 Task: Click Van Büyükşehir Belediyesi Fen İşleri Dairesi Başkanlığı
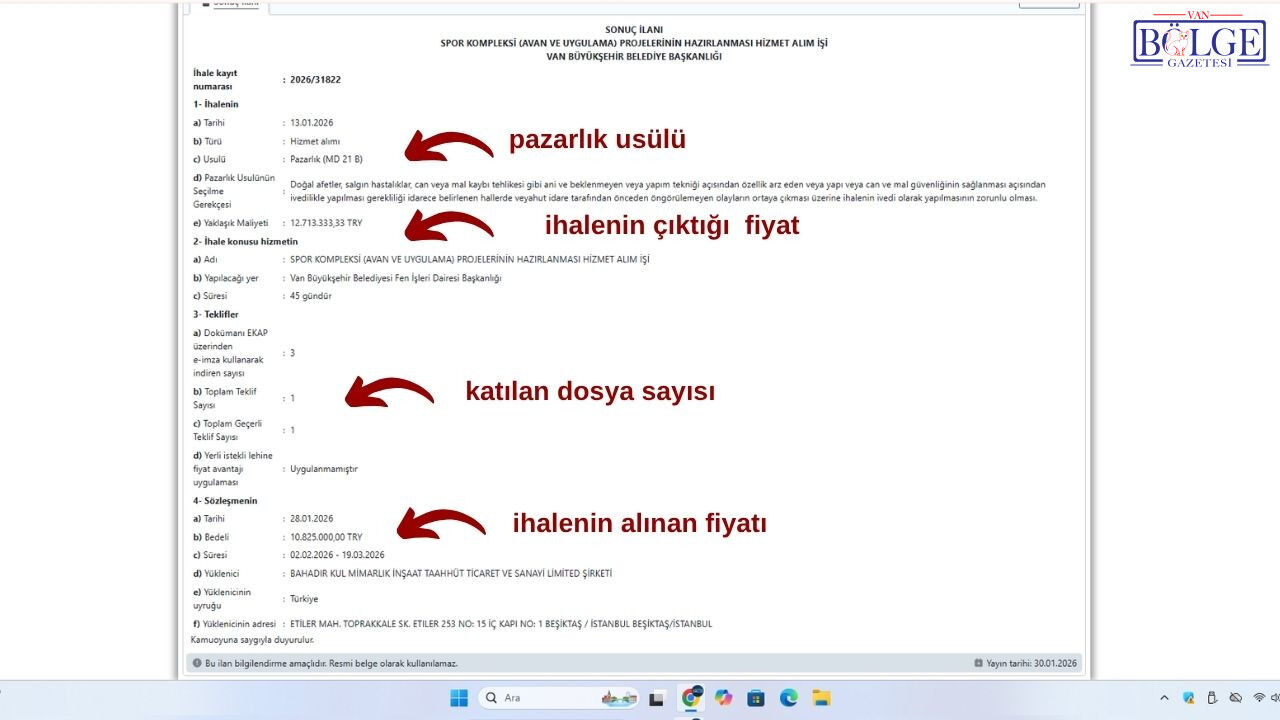pyautogui.click(x=396, y=278)
